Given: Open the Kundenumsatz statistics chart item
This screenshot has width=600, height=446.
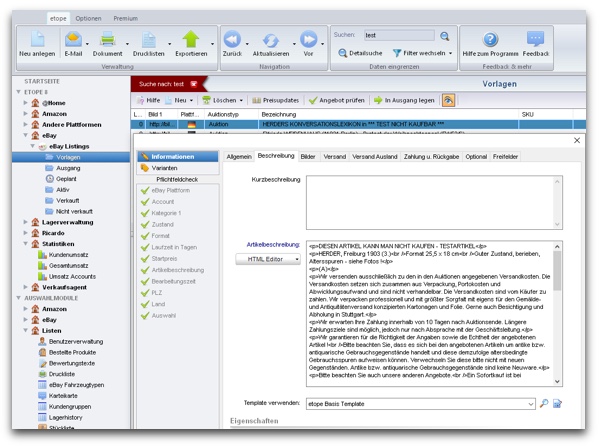Looking at the screenshot, I should (63, 255).
